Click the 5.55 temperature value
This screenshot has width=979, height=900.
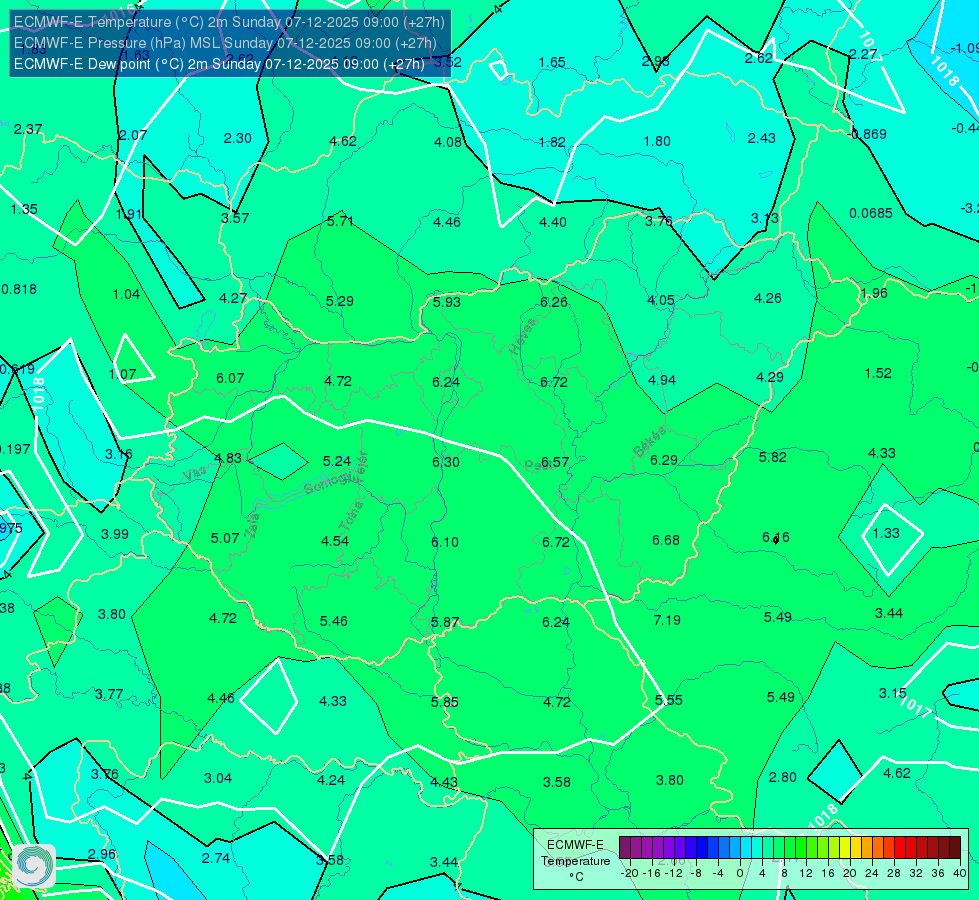pyautogui.click(x=669, y=701)
